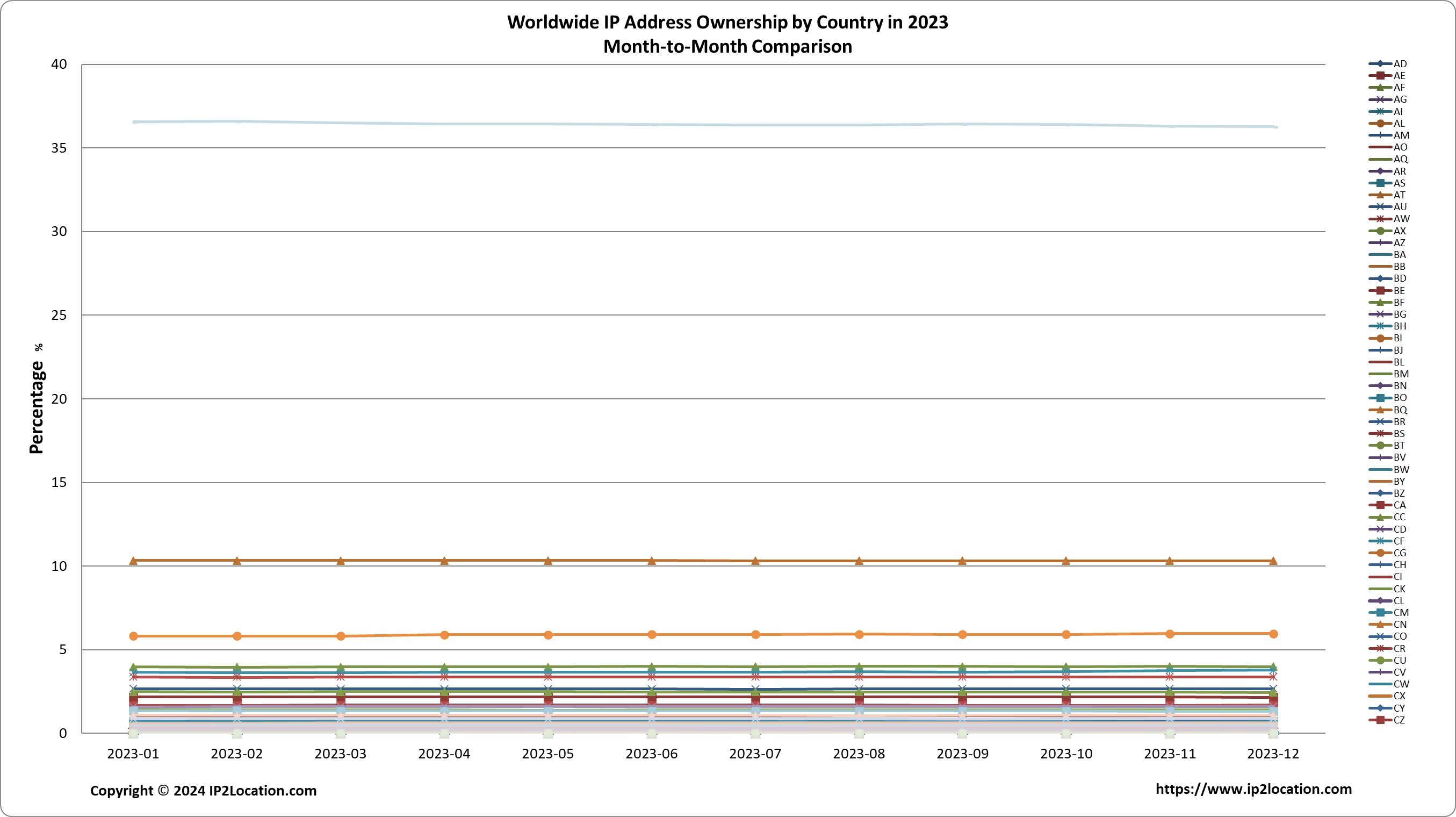Choose the CO legend entry
This screenshot has height=817, width=1456.
[x=1388, y=636]
